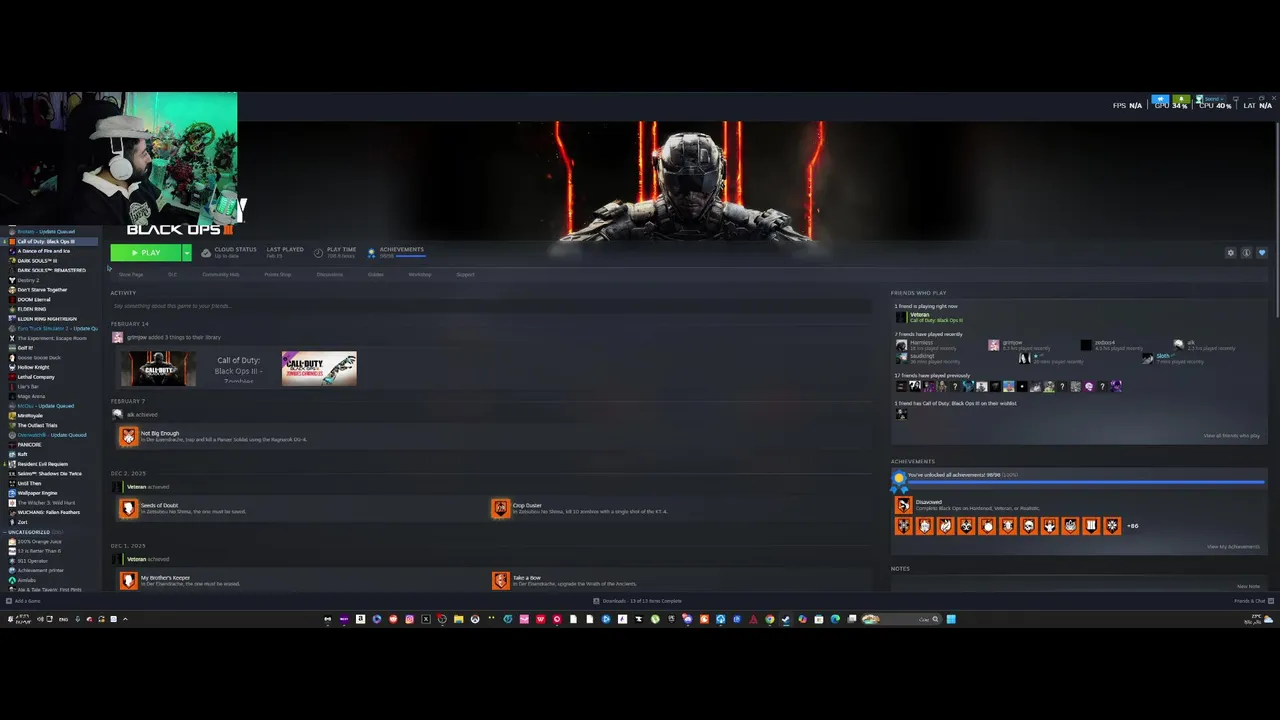Click the play time clock icon
Image resolution: width=1280 pixels, height=720 pixels.
tap(318, 253)
